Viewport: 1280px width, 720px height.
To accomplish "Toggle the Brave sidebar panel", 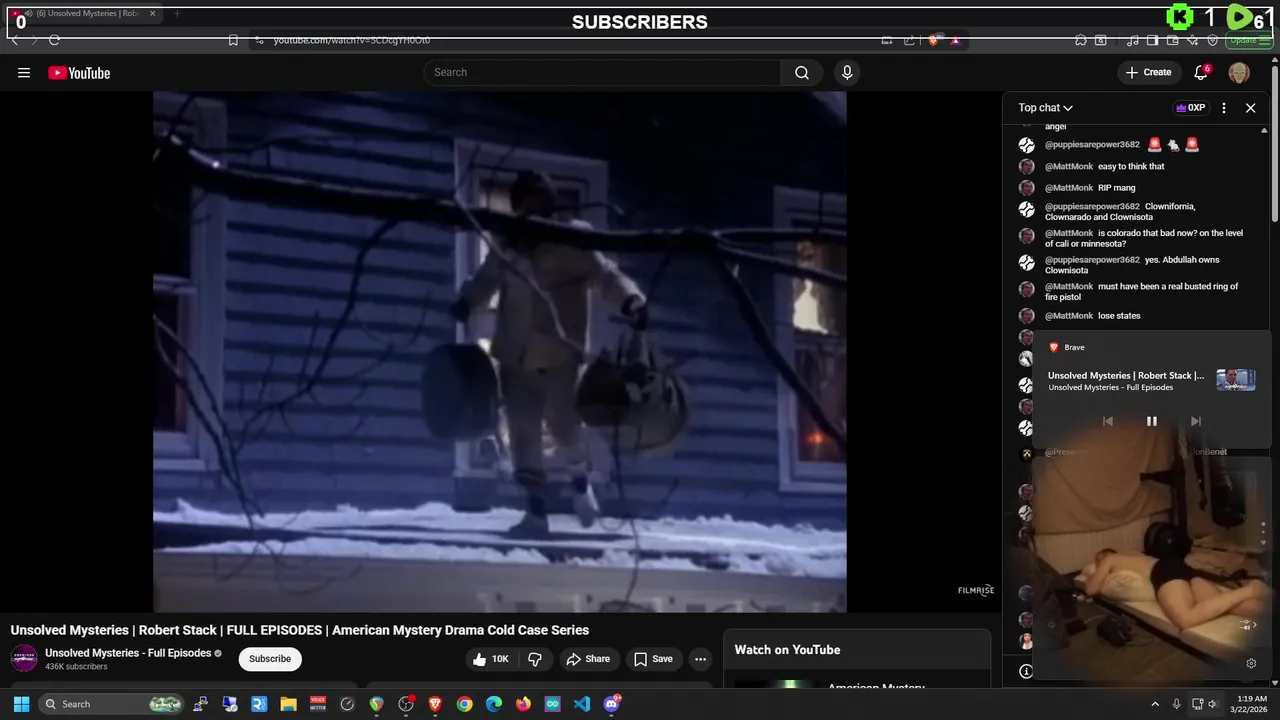I will [1152, 40].
